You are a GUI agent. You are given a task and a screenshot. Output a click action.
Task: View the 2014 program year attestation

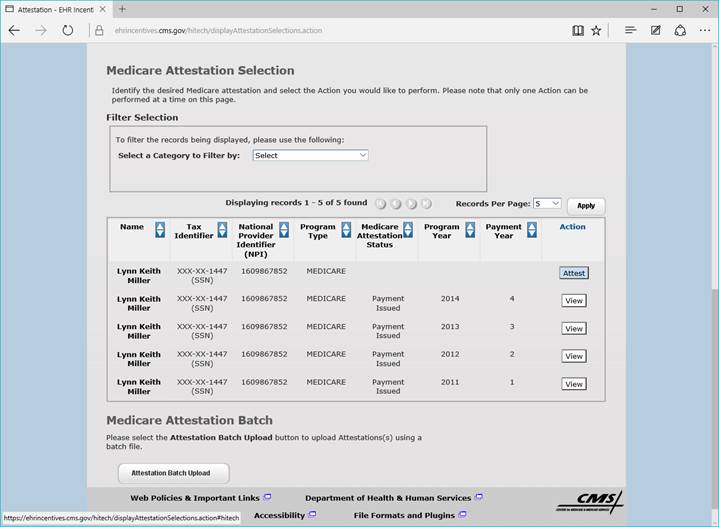[573, 301]
